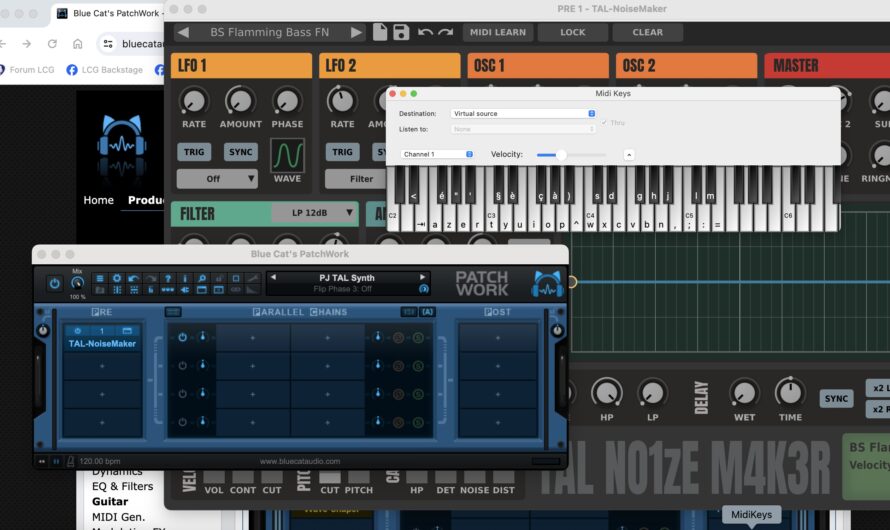This screenshot has width=890, height=530.
Task: Select next PatchWork preset arrow
Action: click(423, 277)
